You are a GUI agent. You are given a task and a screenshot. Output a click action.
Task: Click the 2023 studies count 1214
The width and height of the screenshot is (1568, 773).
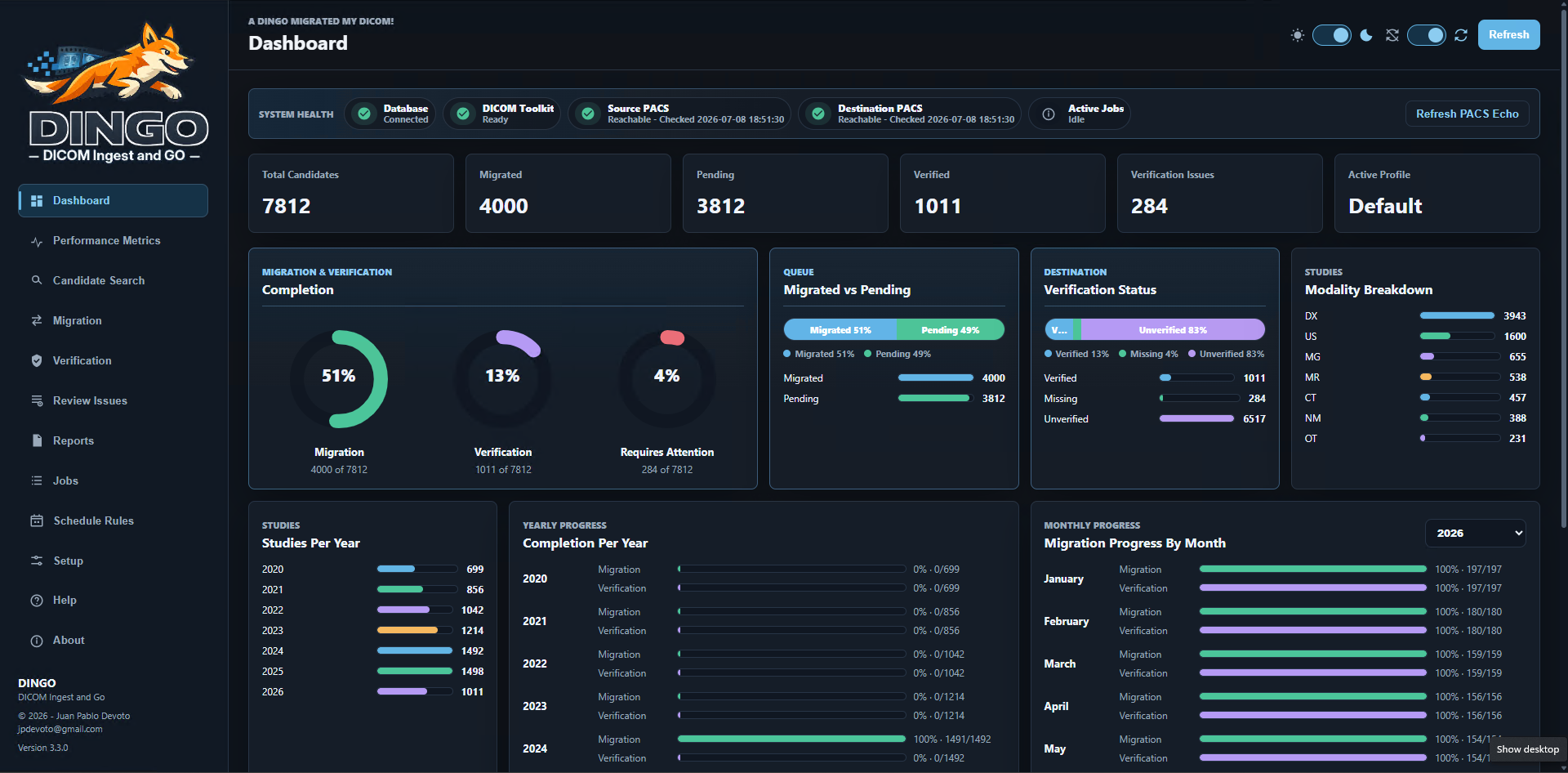(472, 631)
